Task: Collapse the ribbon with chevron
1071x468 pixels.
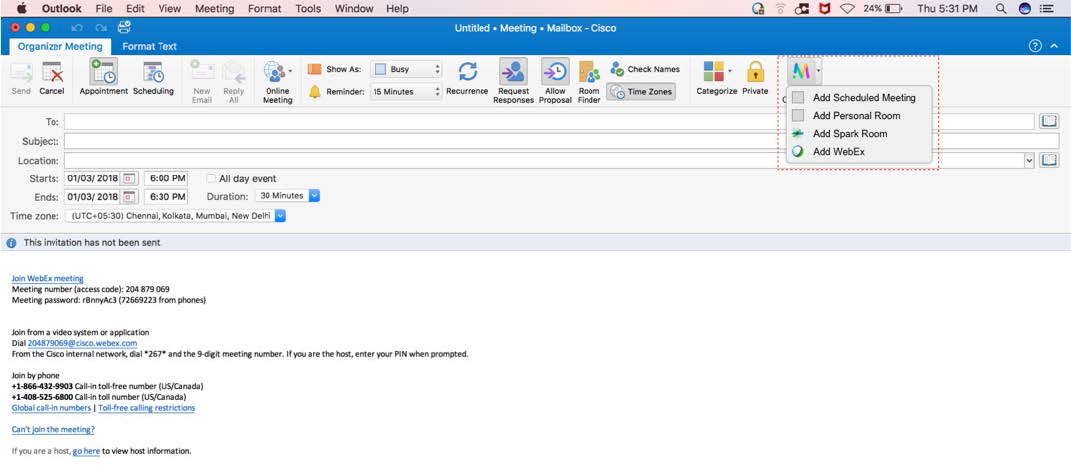Action: [1055, 46]
